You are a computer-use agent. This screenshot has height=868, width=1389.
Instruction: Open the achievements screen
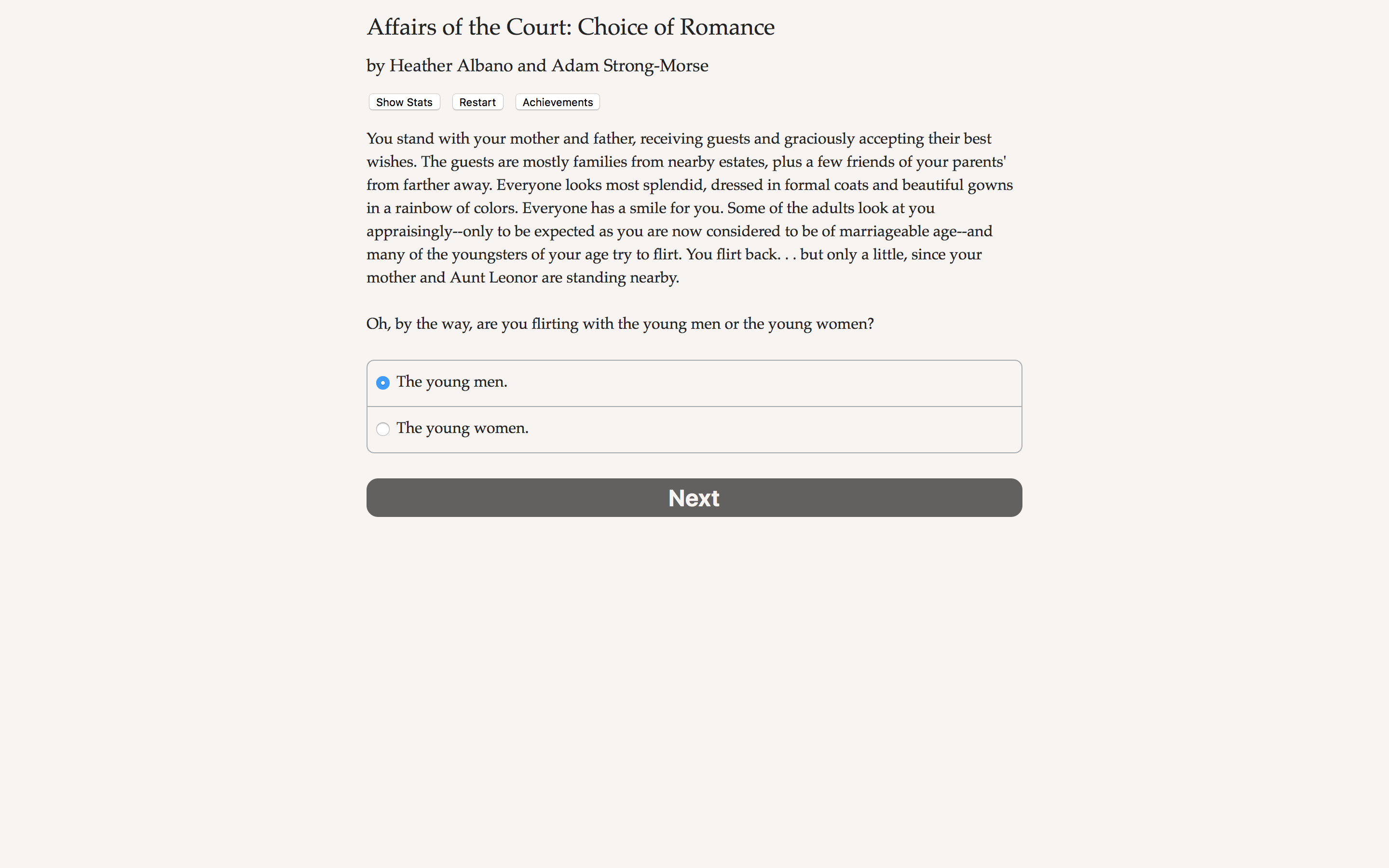click(x=557, y=102)
